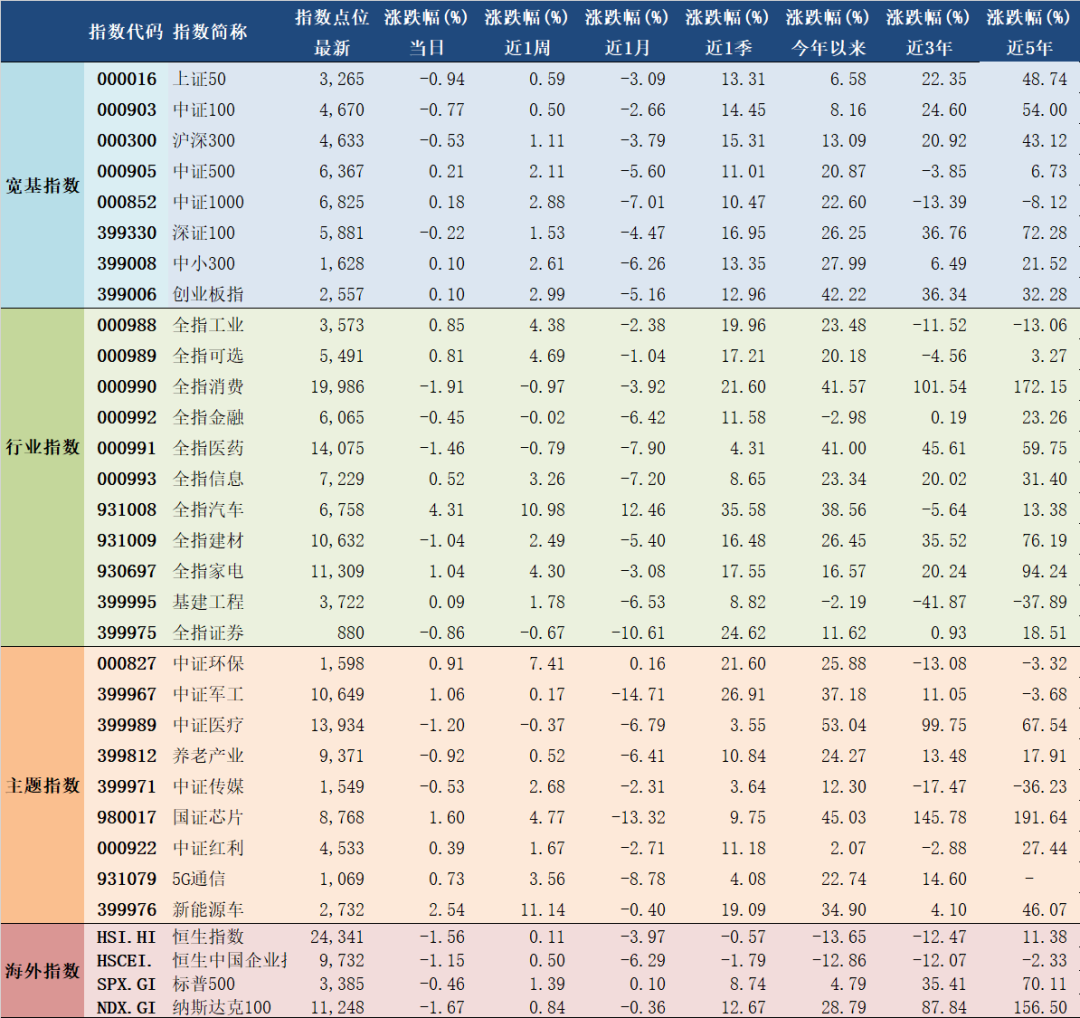Select 纳斯达克100 five-year change 156.50
Viewport: 1080px width, 1018px height.
point(1040,1008)
